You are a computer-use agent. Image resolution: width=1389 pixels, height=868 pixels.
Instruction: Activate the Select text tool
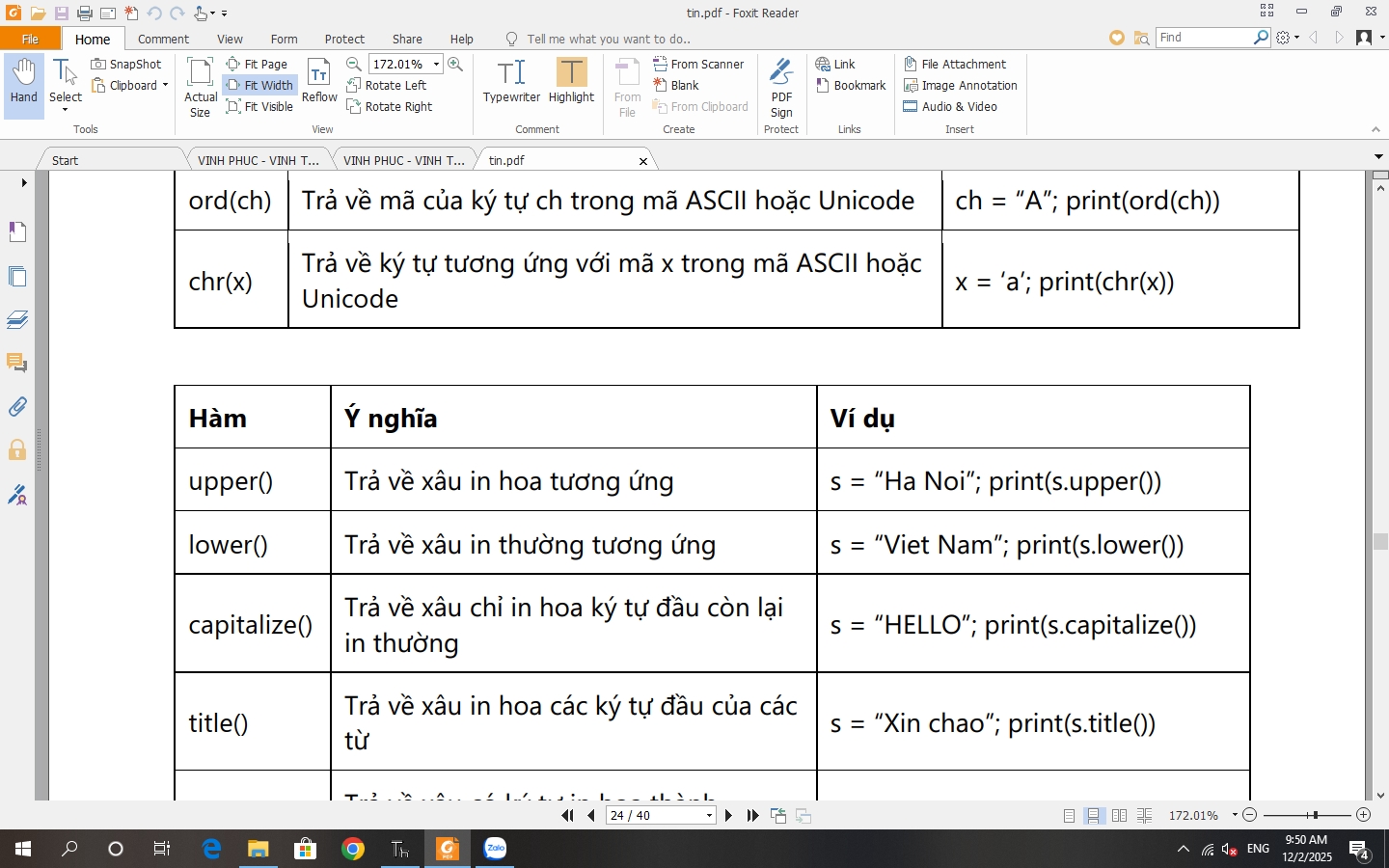tap(66, 84)
